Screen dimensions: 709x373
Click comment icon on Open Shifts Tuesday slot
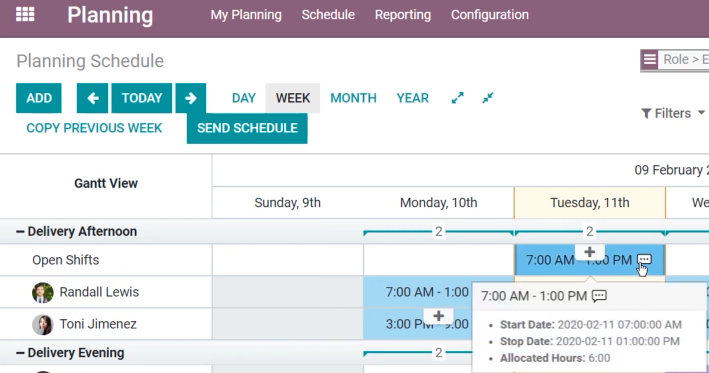pyautogui.click(x=644, y=260)
